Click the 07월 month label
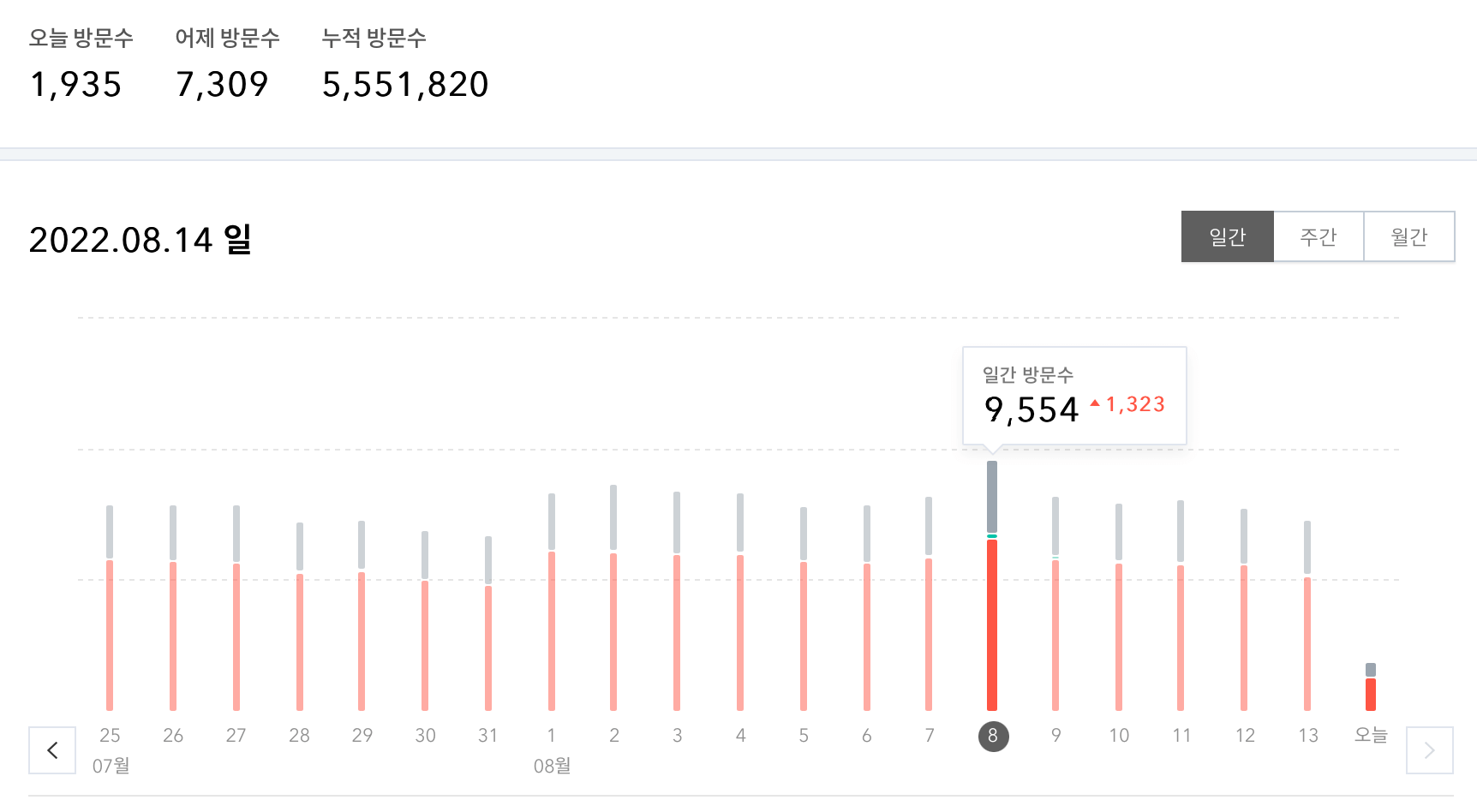The image size is (1477, 812). pos(111,766)
